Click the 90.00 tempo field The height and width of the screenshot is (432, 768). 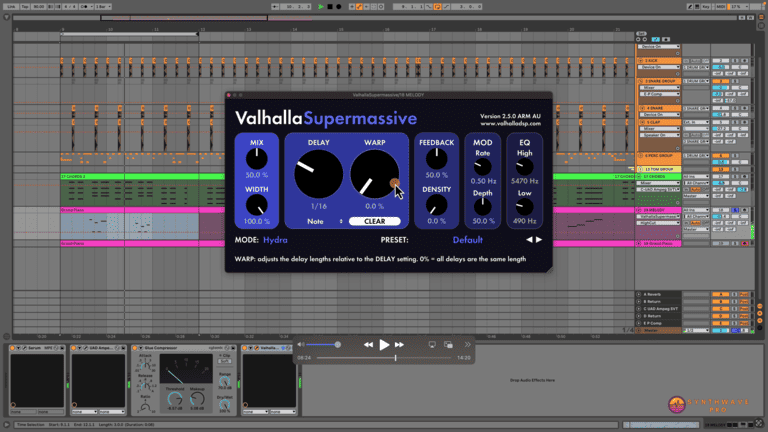tap(39, 7)
